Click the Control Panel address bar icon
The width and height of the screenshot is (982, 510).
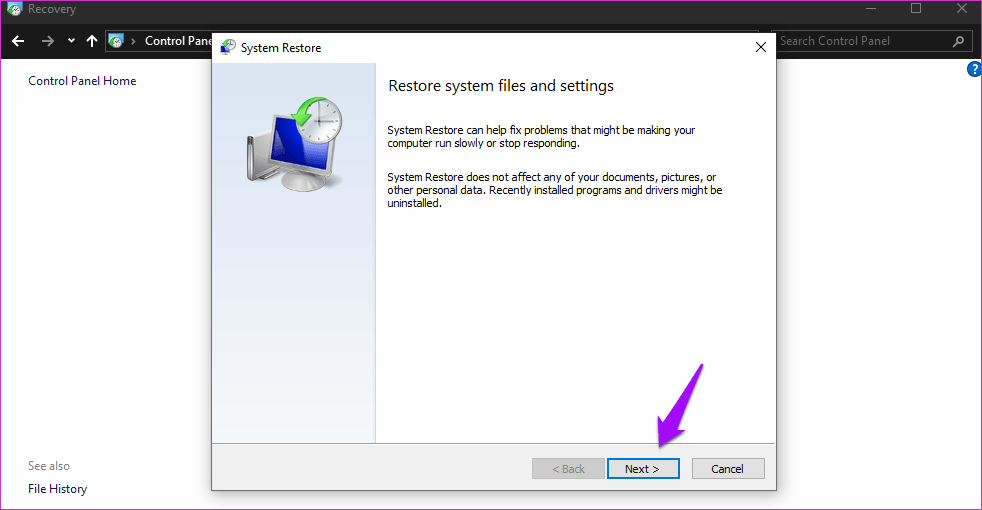116,41
